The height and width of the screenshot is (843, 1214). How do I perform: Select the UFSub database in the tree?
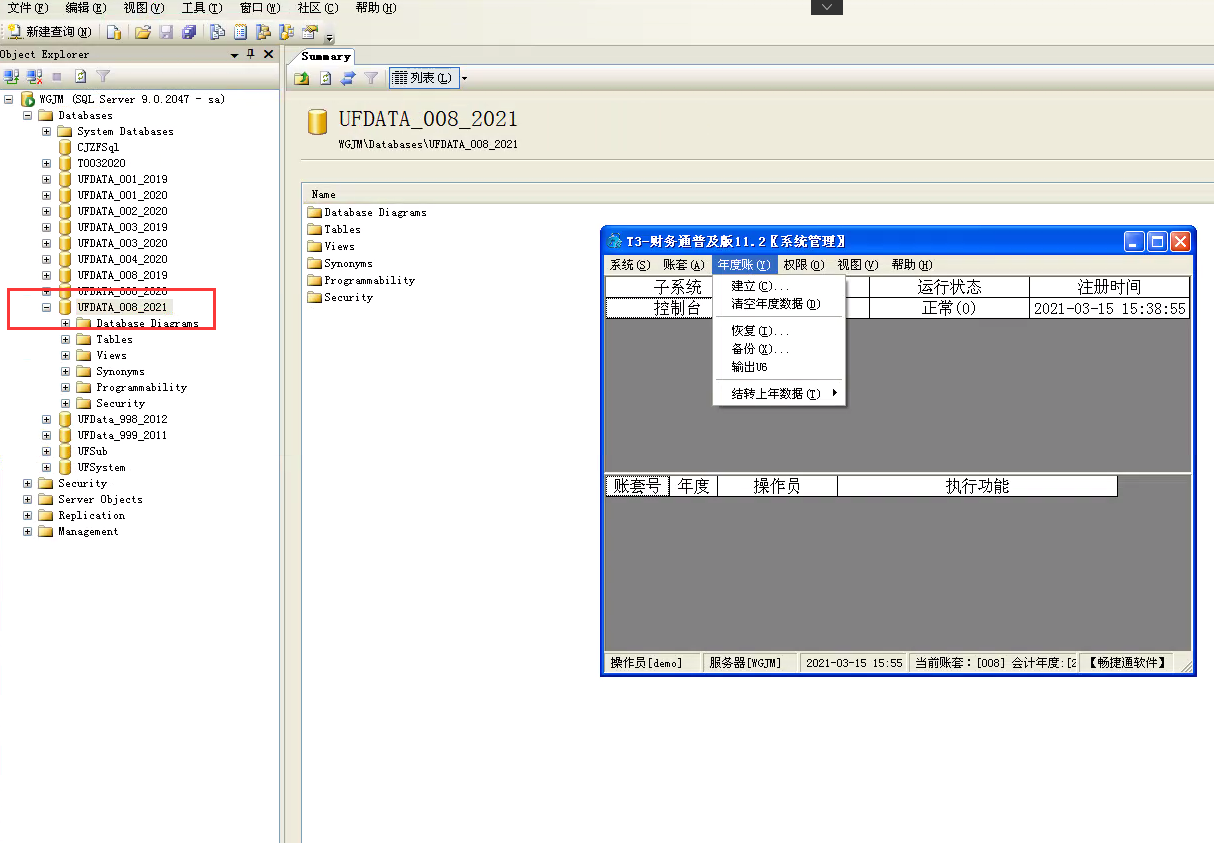click(x=92, y=452)
